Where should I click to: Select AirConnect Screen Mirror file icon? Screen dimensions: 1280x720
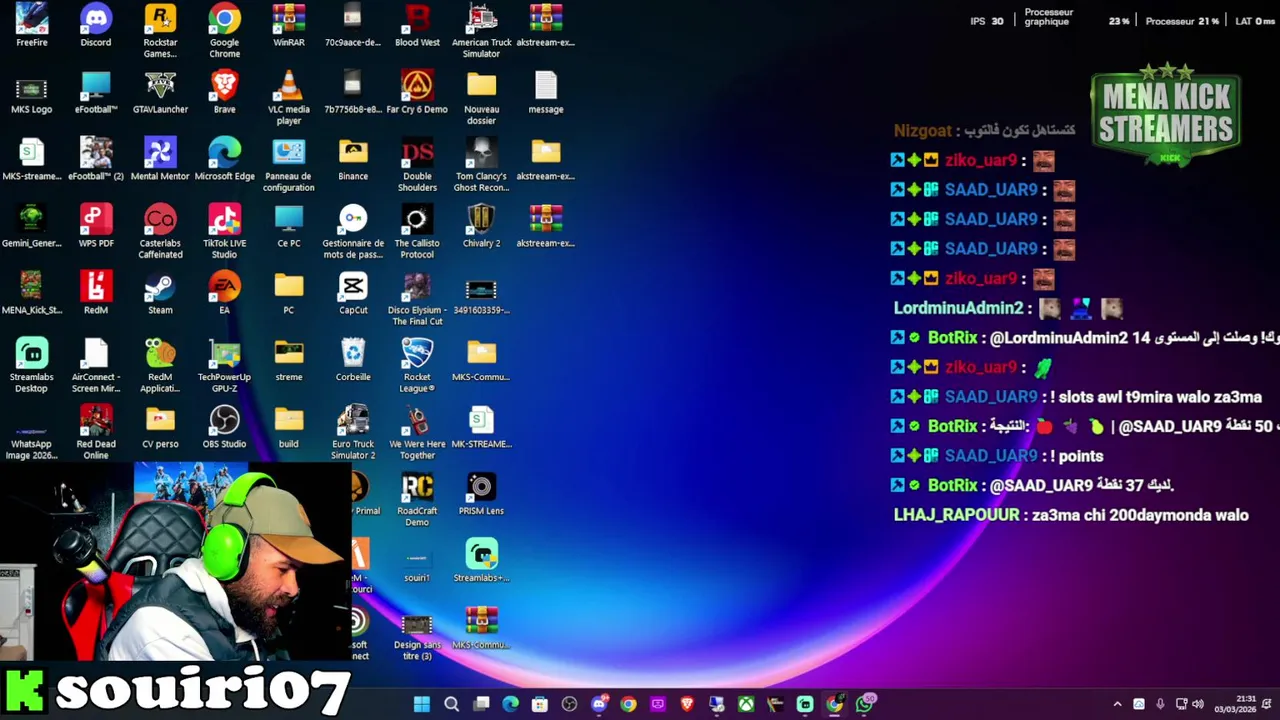point(96,365)
